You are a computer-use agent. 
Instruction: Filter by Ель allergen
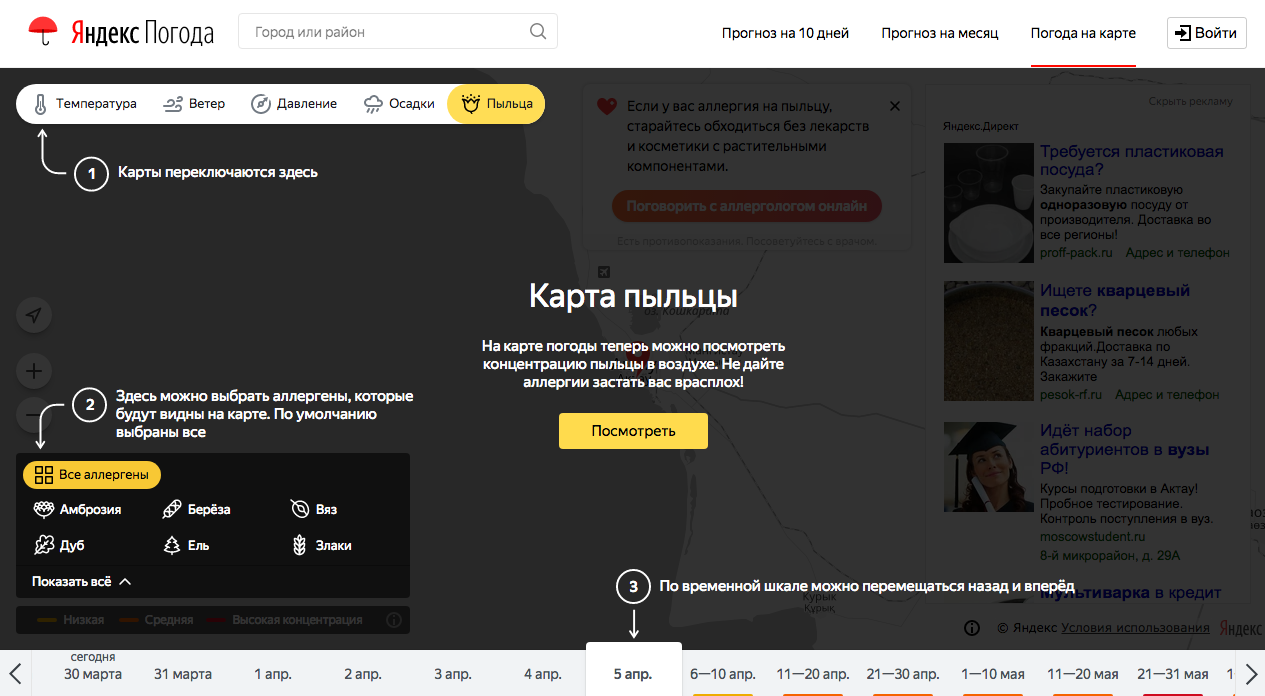pos(186,546)
